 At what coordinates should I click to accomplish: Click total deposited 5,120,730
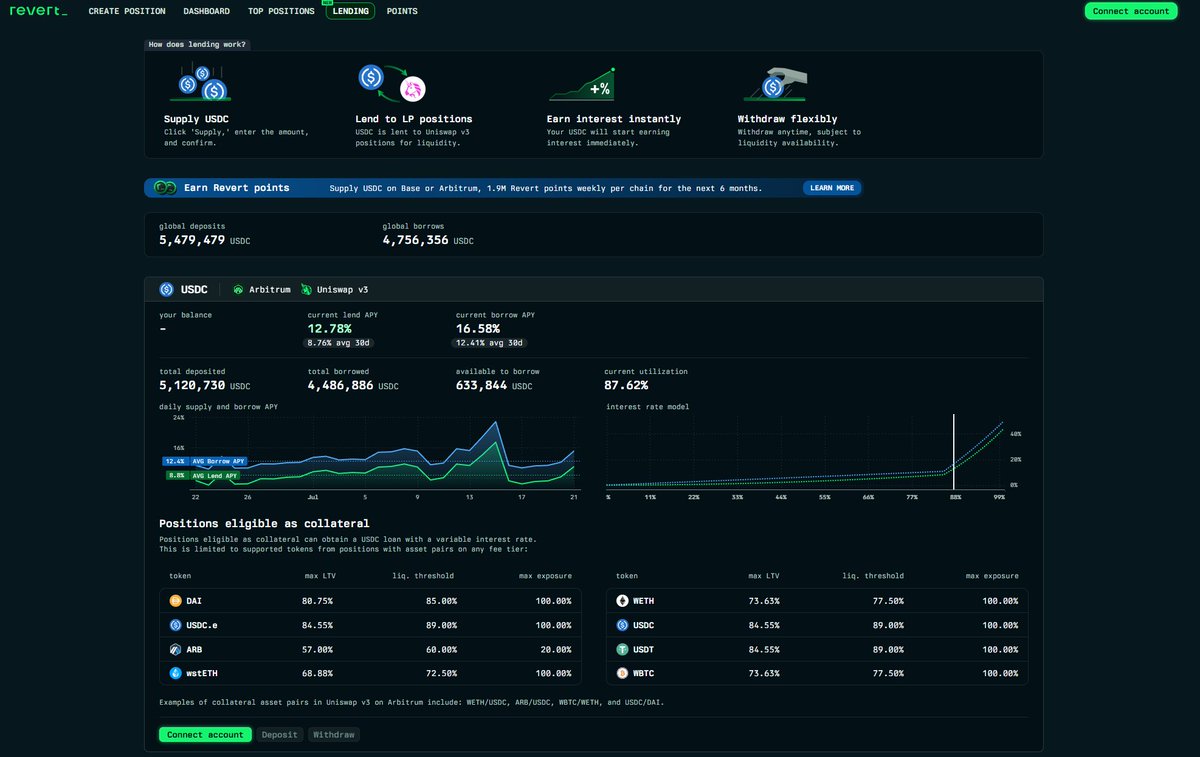192,385
